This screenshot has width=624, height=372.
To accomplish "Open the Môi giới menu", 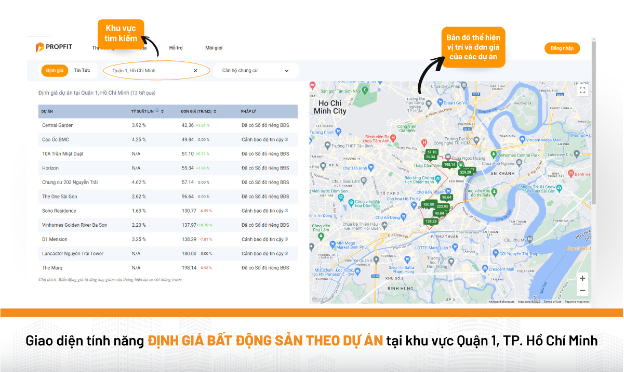I will coord(214,48).
